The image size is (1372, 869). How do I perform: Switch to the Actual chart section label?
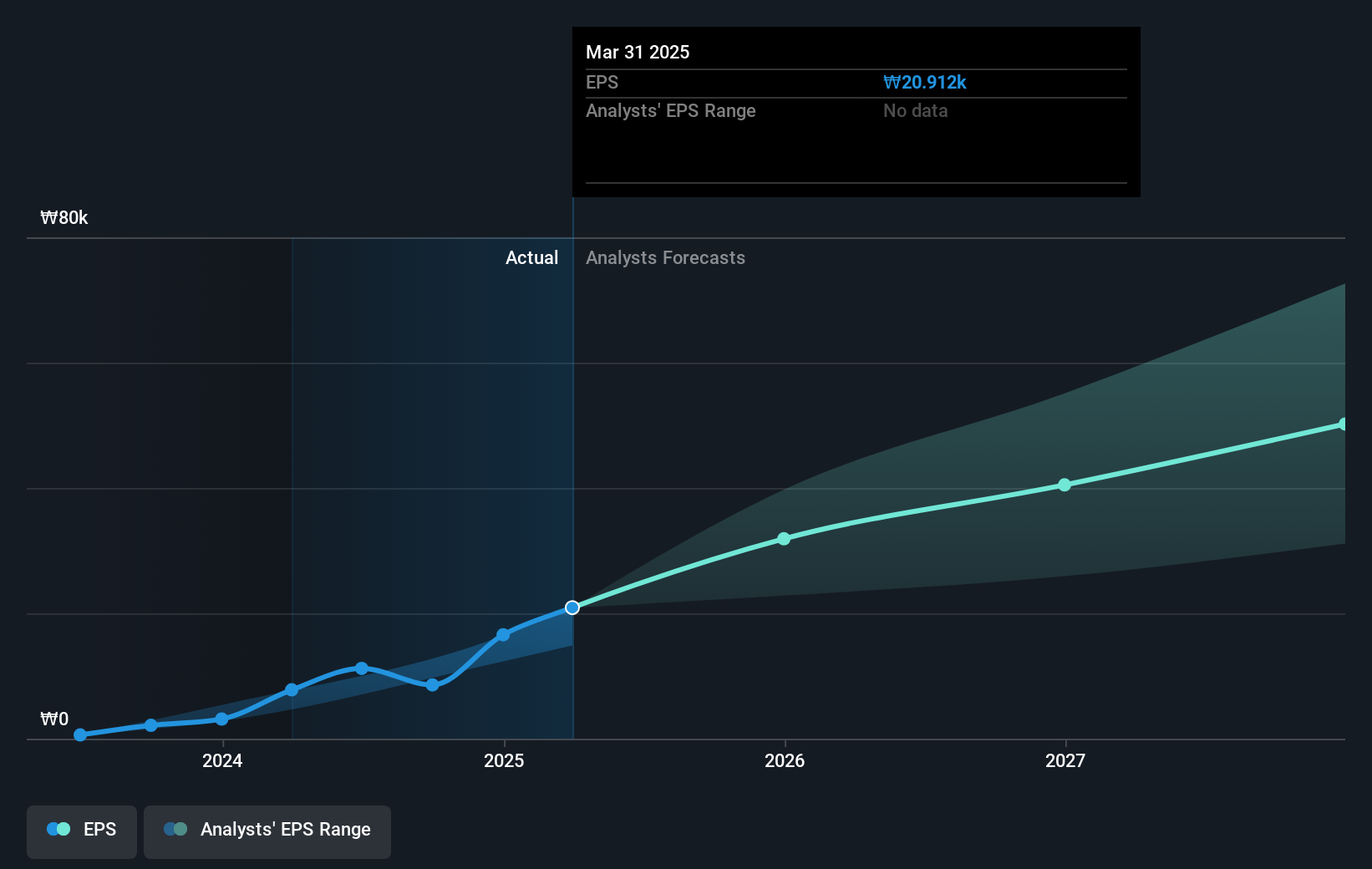click(531, 257)
